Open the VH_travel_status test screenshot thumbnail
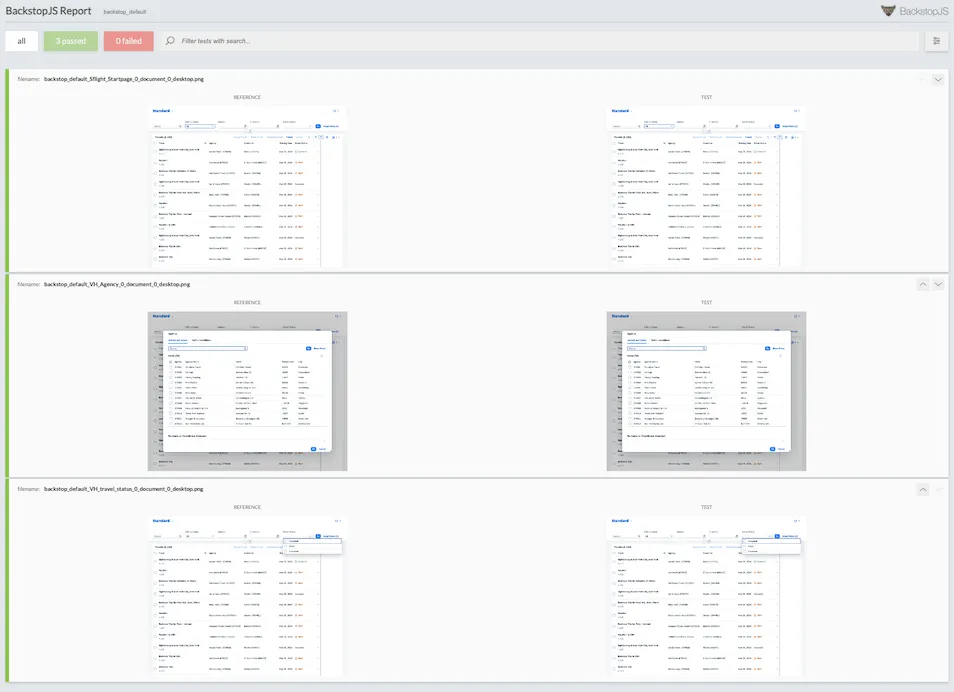The image size is (954, 692). point(706,595)
